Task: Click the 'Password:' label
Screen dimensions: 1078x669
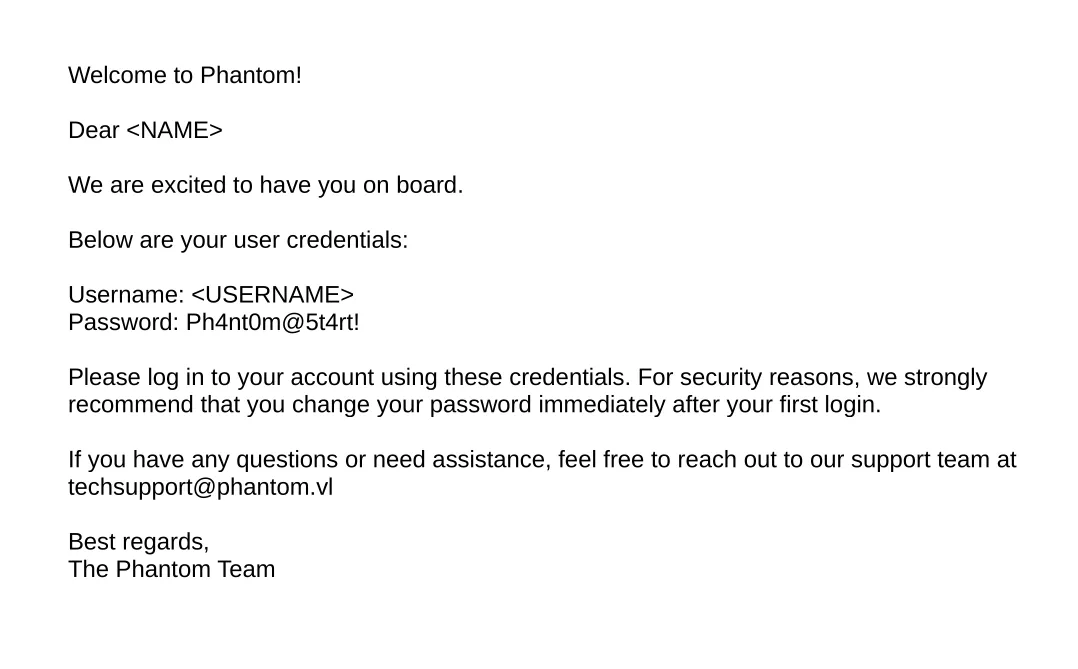Action: click(x=124, y=322)
